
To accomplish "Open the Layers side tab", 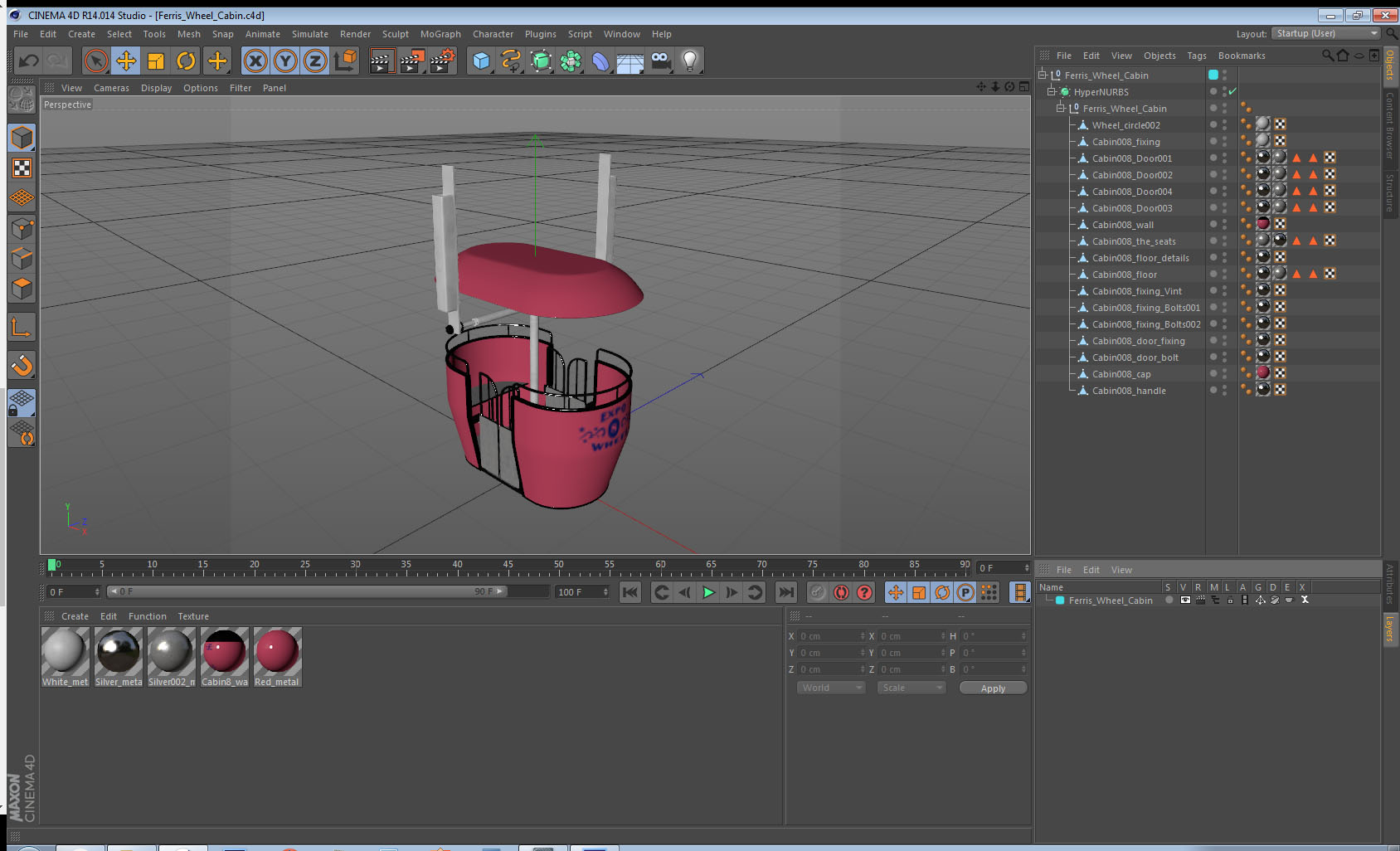I will coord(1389,629).
